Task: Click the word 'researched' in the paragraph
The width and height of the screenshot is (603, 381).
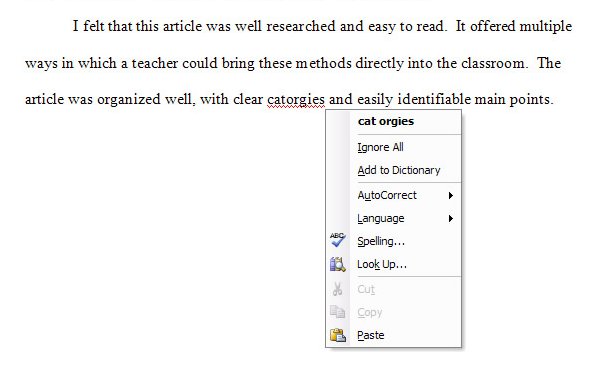Action: pyautogui.click(x=301, y=26)
